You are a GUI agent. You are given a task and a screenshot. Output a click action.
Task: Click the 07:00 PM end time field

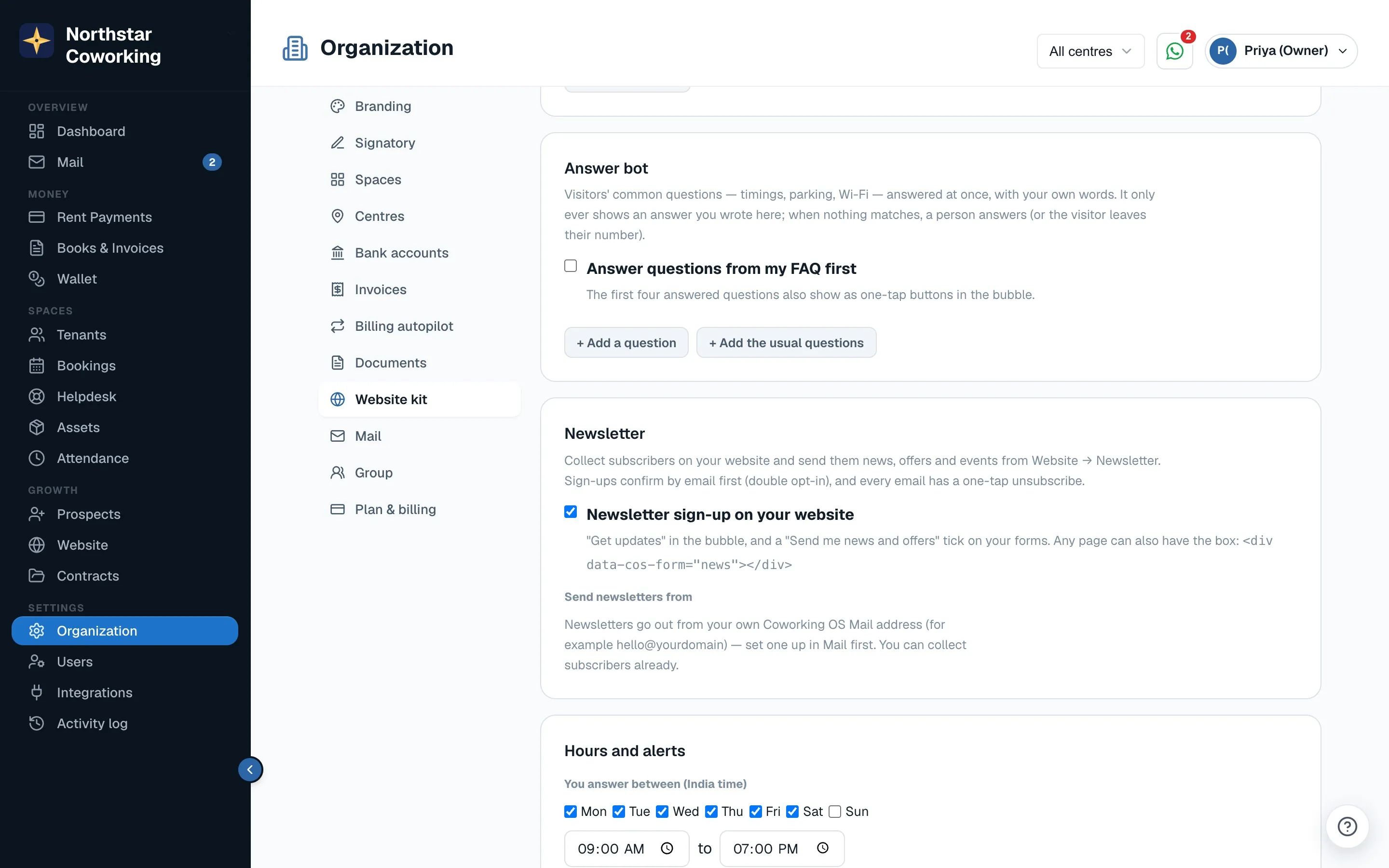(x=782, y=849)
